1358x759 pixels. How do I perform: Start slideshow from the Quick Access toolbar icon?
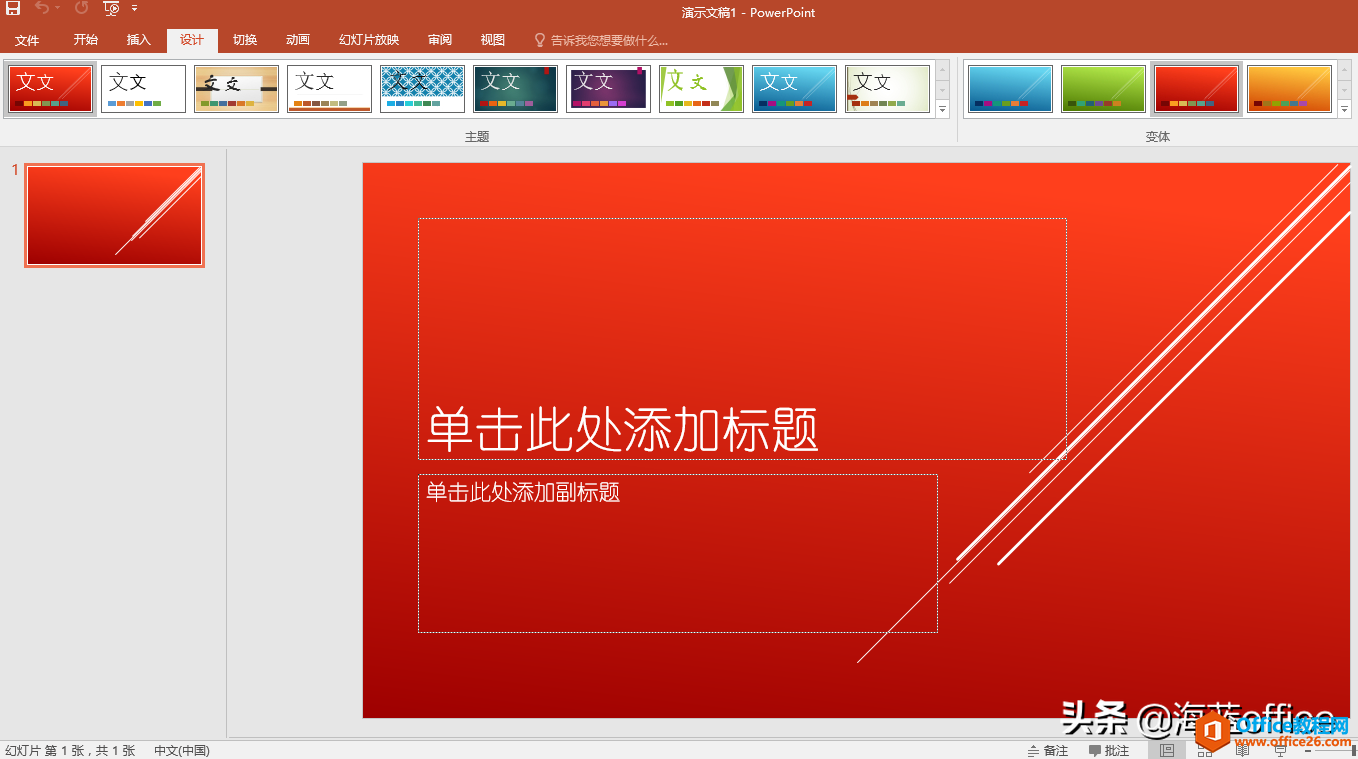110,8
